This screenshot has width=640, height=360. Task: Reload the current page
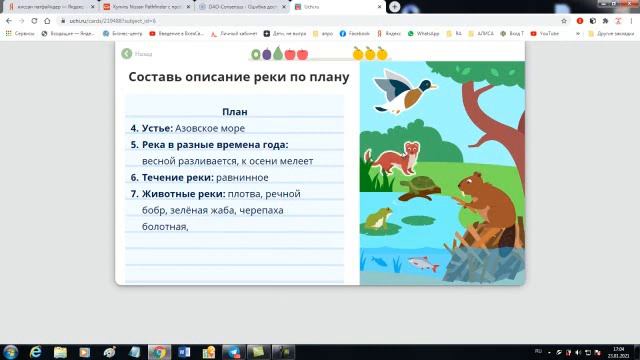pyautogui.click(x=34, y=21)
